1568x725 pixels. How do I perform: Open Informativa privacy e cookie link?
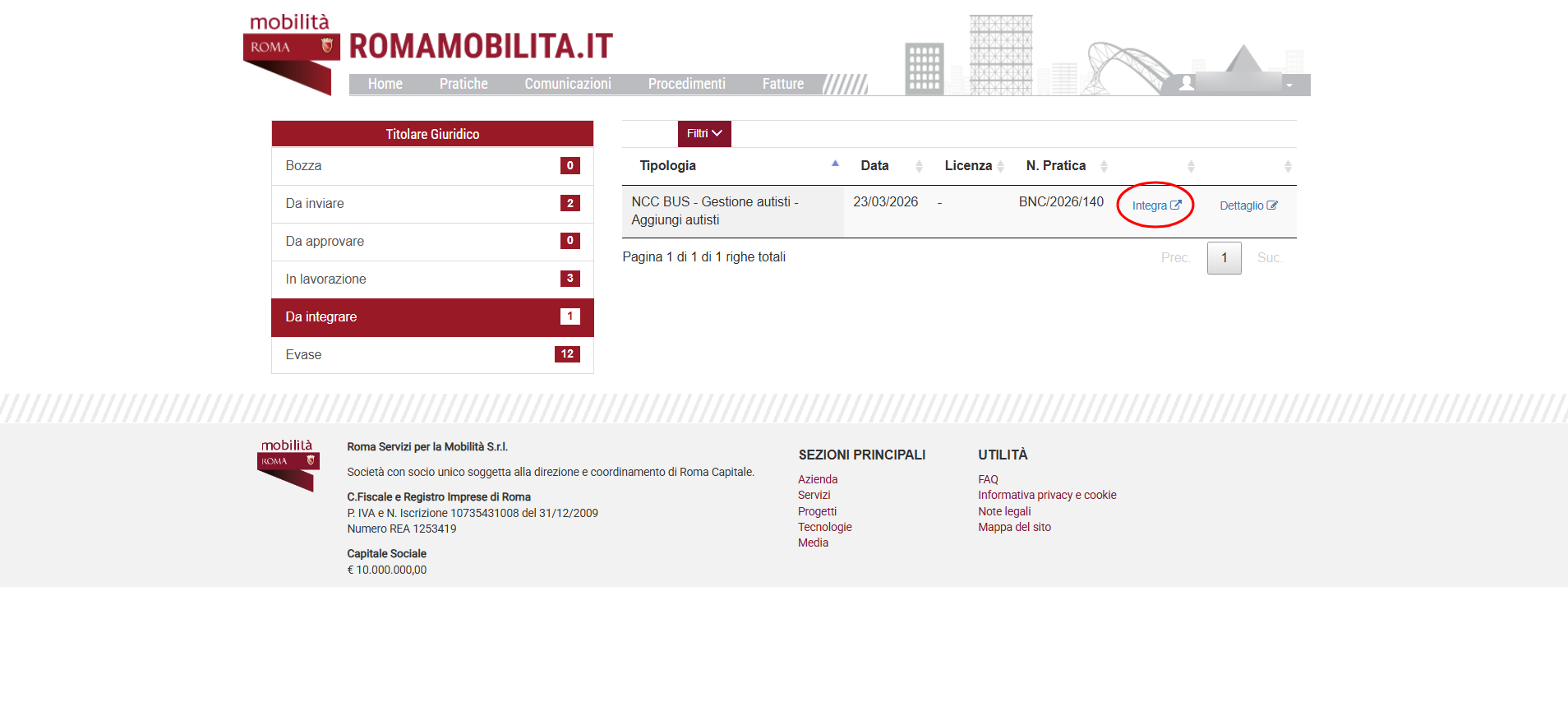pyautogui.click(x=1047, y=495)
